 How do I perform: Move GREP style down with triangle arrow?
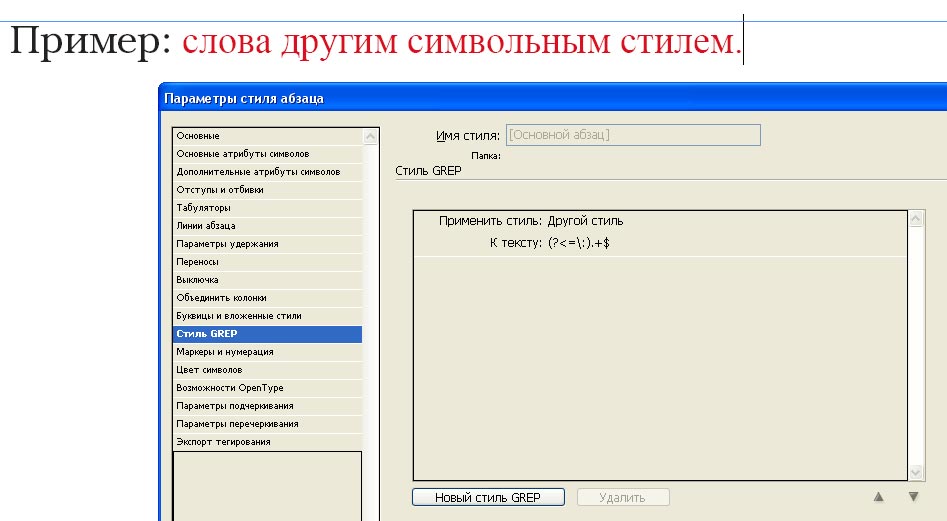[x=913, y=497]
